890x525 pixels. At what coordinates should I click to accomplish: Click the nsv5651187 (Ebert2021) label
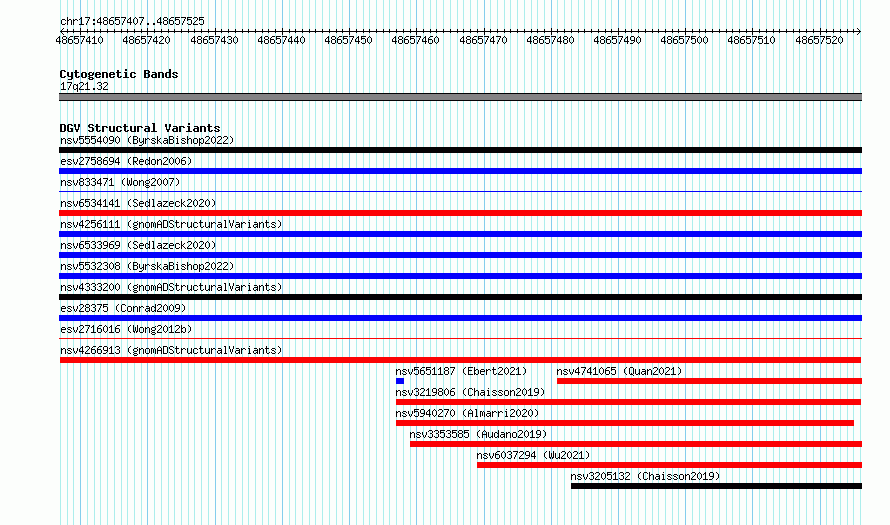pyautogui.click(x=461, y=371)
